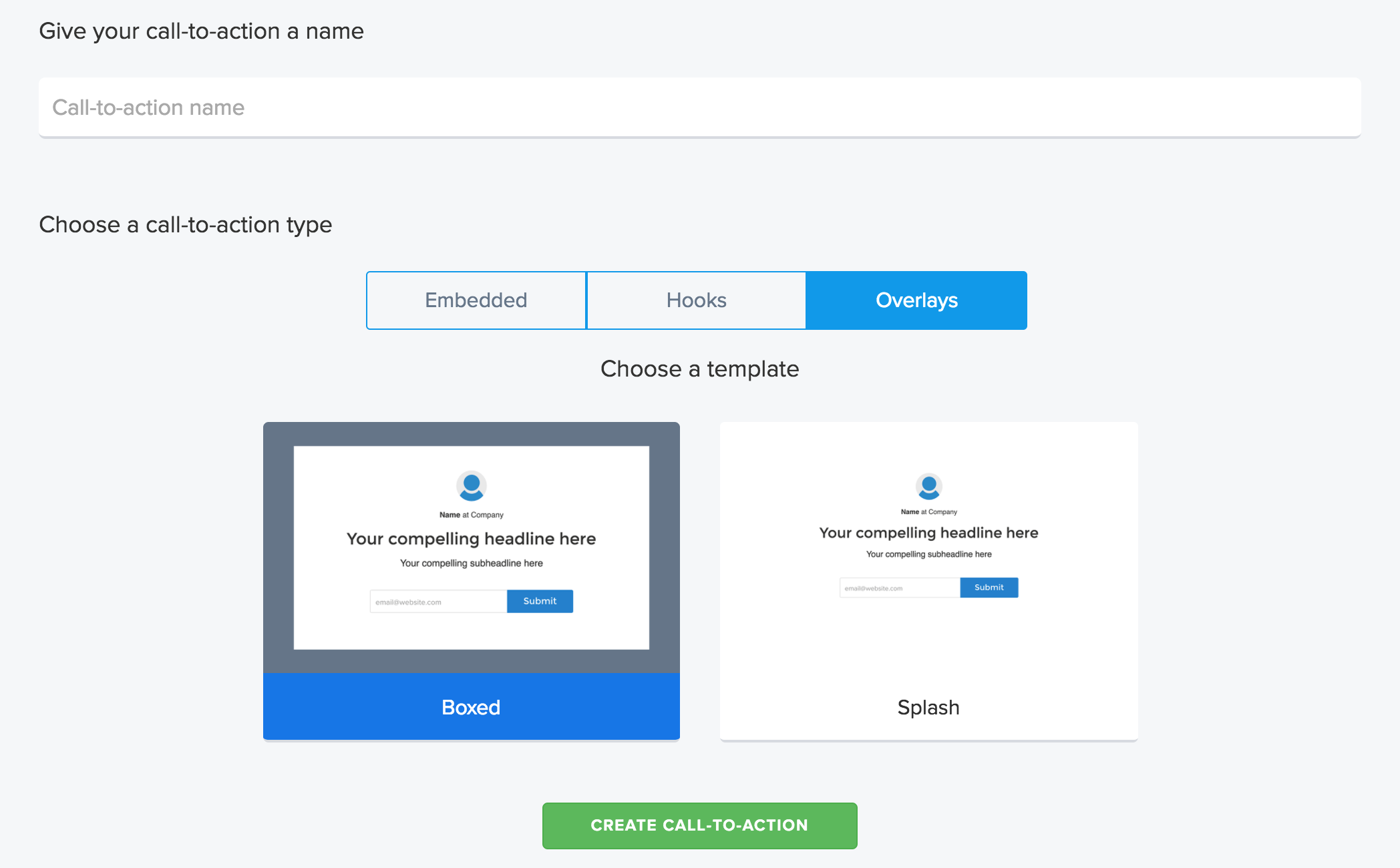Switch to the Hooks type tab

pos(696,300)
